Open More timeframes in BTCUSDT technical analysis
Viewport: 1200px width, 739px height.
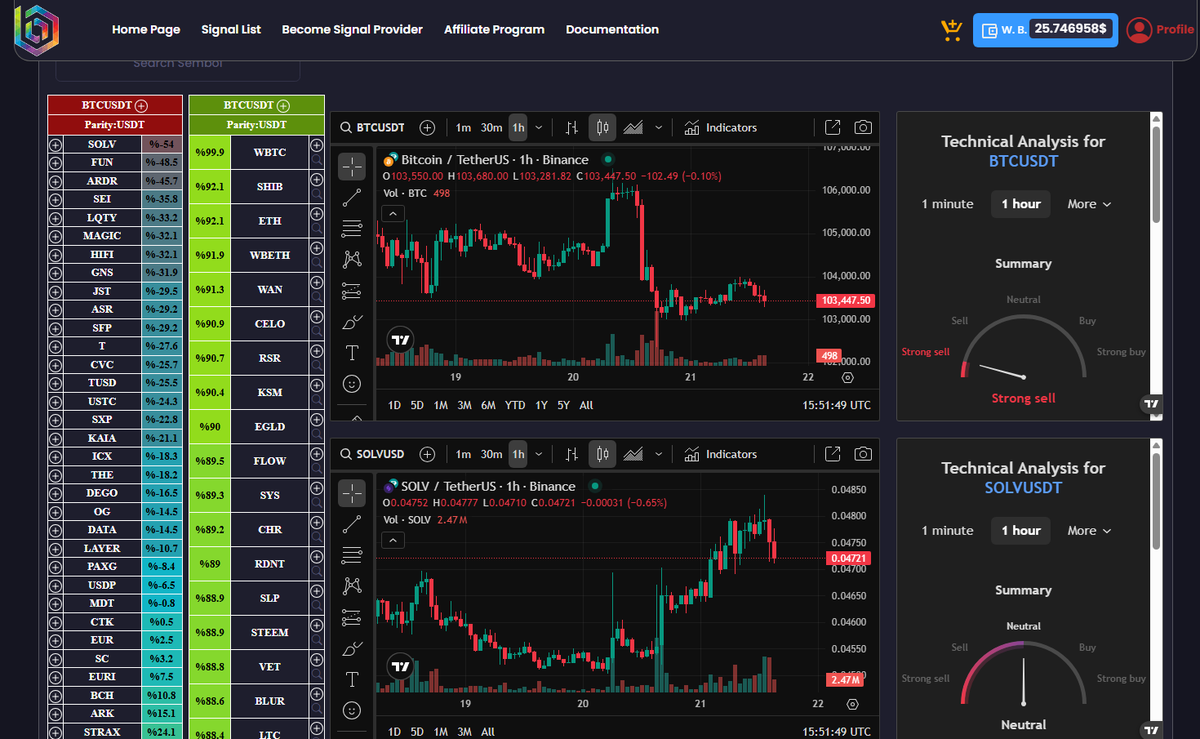click(1089, 204)
